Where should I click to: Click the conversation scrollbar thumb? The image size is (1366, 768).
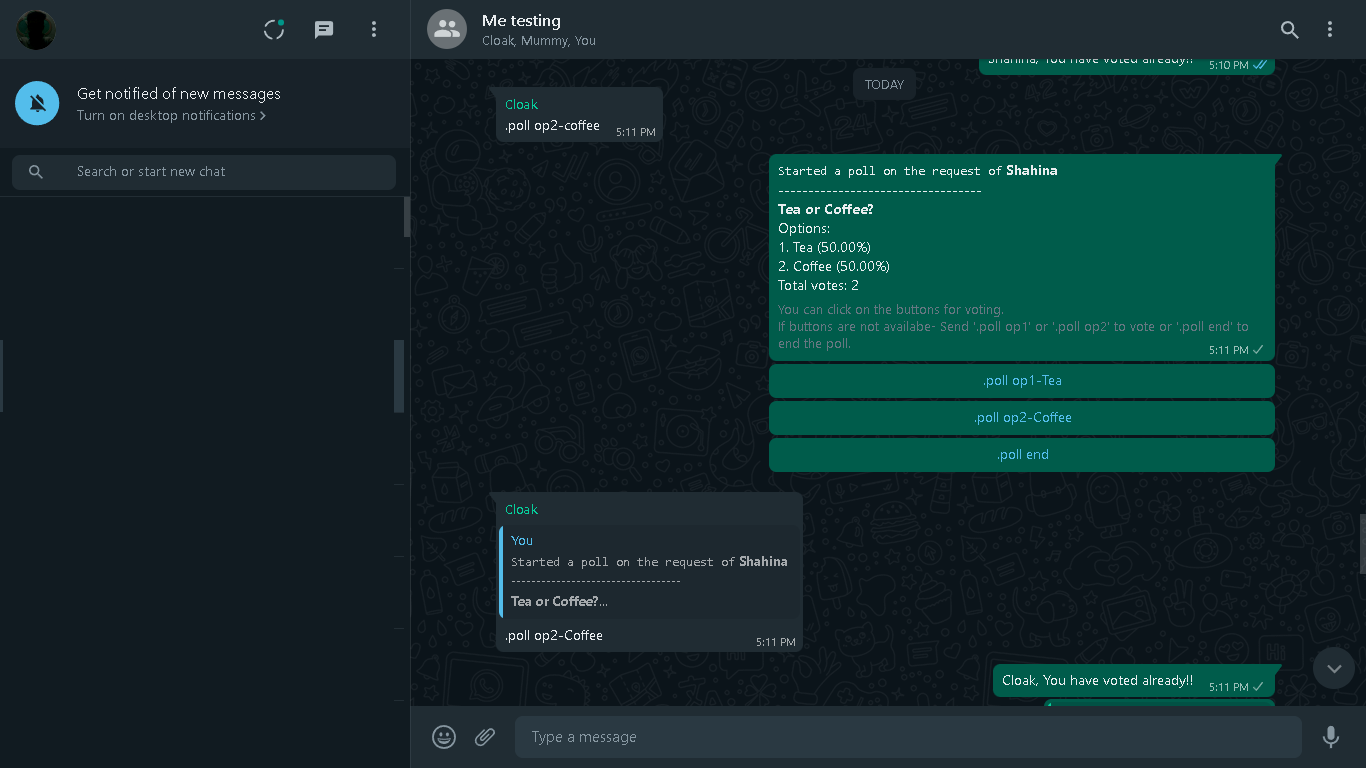pos(1362,544)
